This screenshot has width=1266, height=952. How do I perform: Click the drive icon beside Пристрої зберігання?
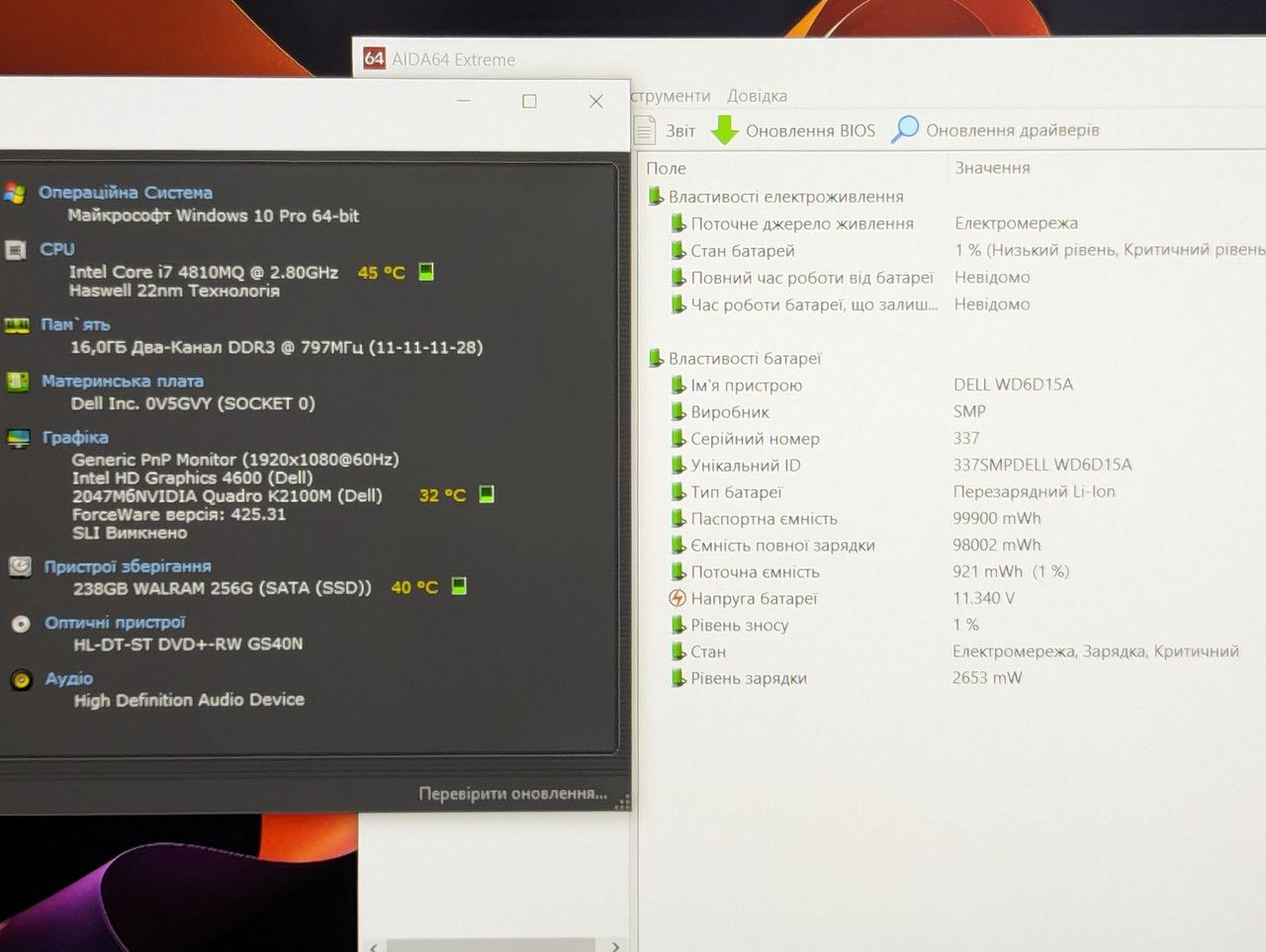(20, 566)
